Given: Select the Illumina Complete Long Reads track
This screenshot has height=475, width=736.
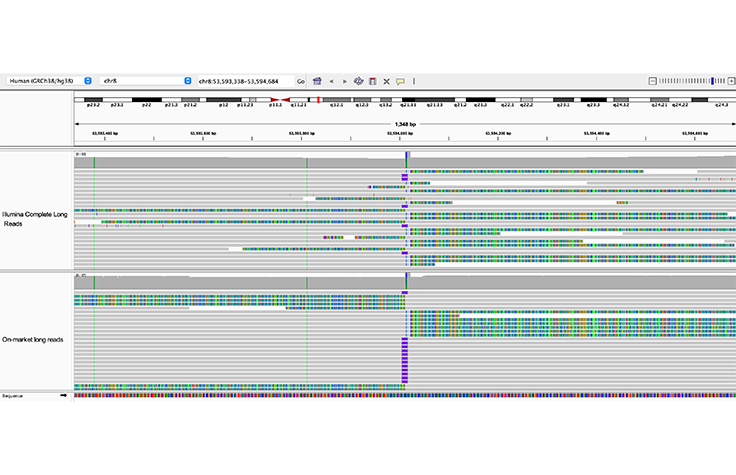Looking at the screenshot, I should [x=36, y=218].
